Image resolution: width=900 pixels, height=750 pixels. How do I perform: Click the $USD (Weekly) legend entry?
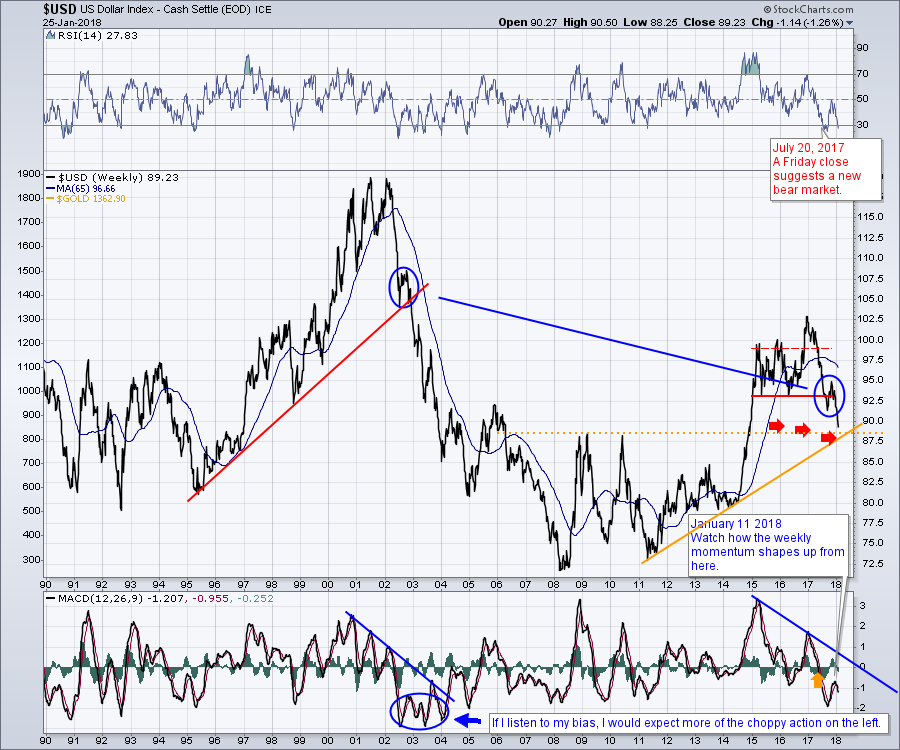[x=100, y=176]
